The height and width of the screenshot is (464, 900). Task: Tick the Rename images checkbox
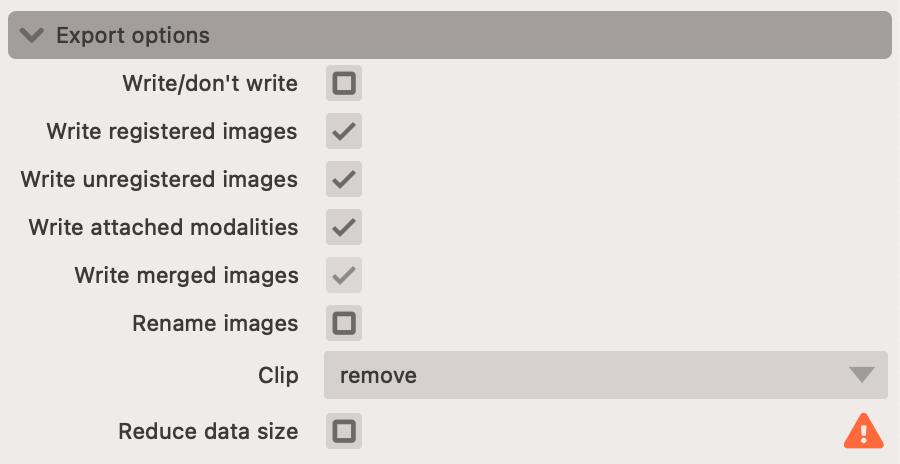coord(344,324)
